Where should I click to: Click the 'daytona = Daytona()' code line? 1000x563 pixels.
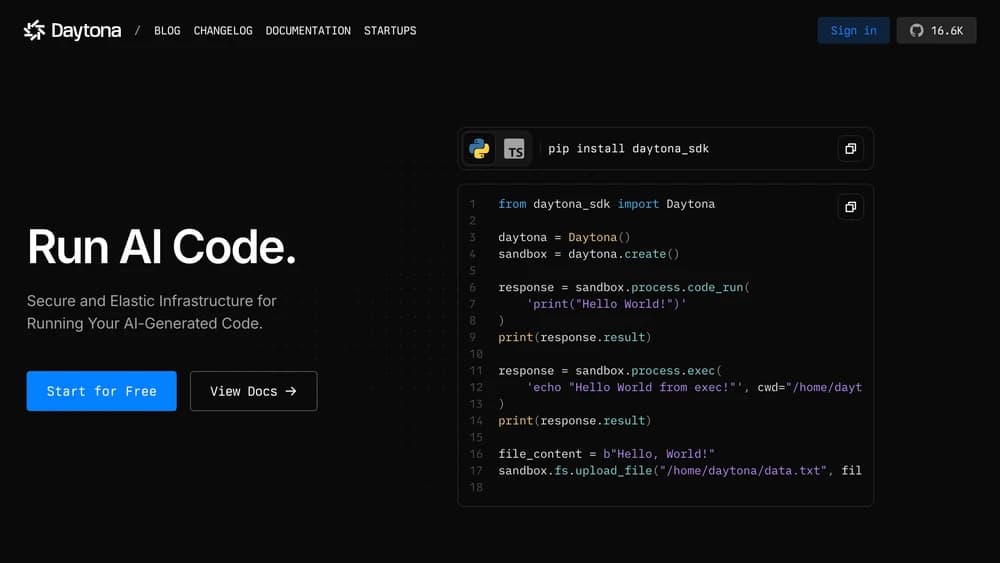(x=564, y=237)
